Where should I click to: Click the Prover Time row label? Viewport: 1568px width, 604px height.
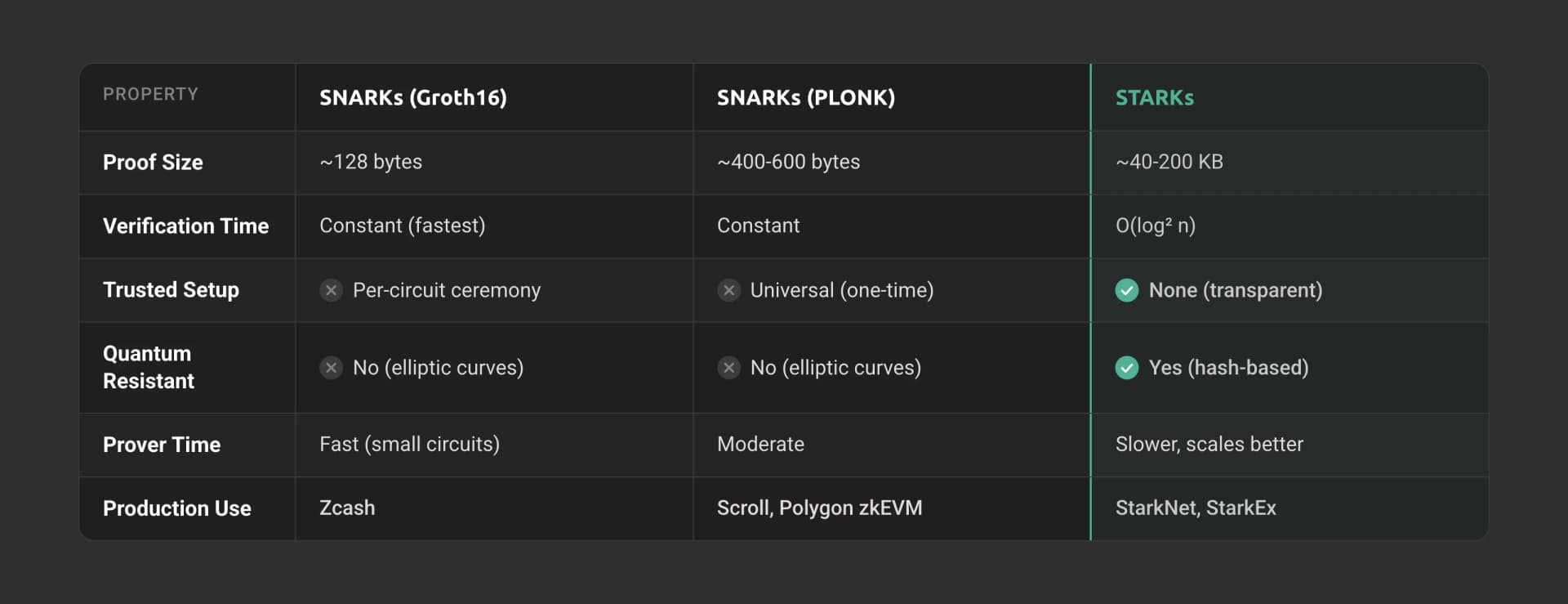click(x=162, y=445)
